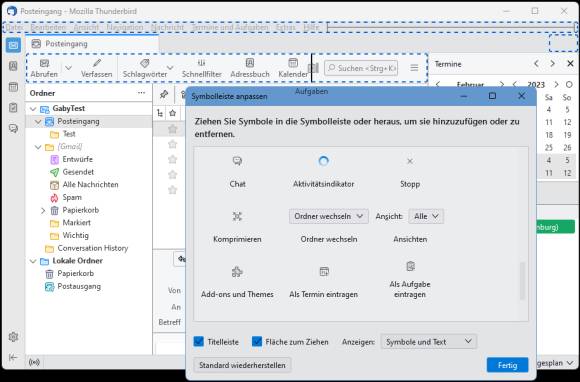Expand the Papierkorb folder under Gmail
The image size is (580, 382).
[x=43, y=211]
